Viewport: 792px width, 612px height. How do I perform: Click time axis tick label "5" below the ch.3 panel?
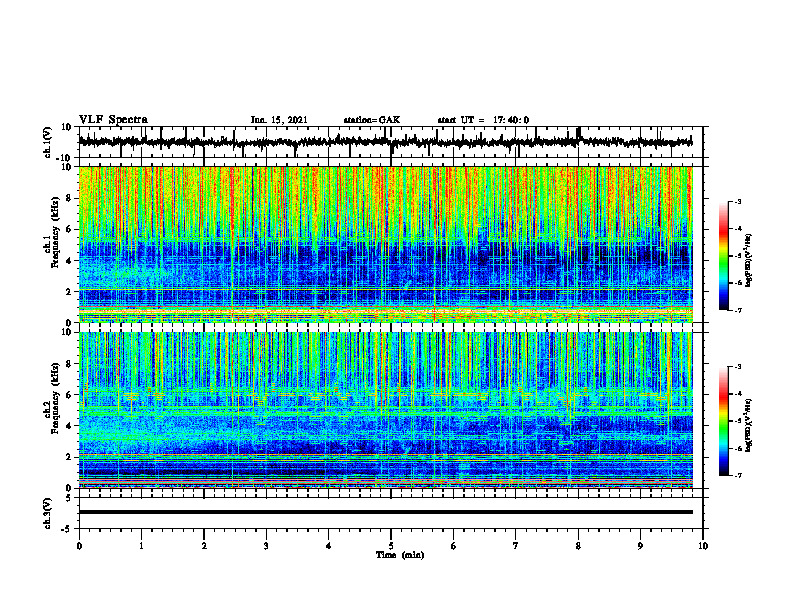click(x=391, y=546)
